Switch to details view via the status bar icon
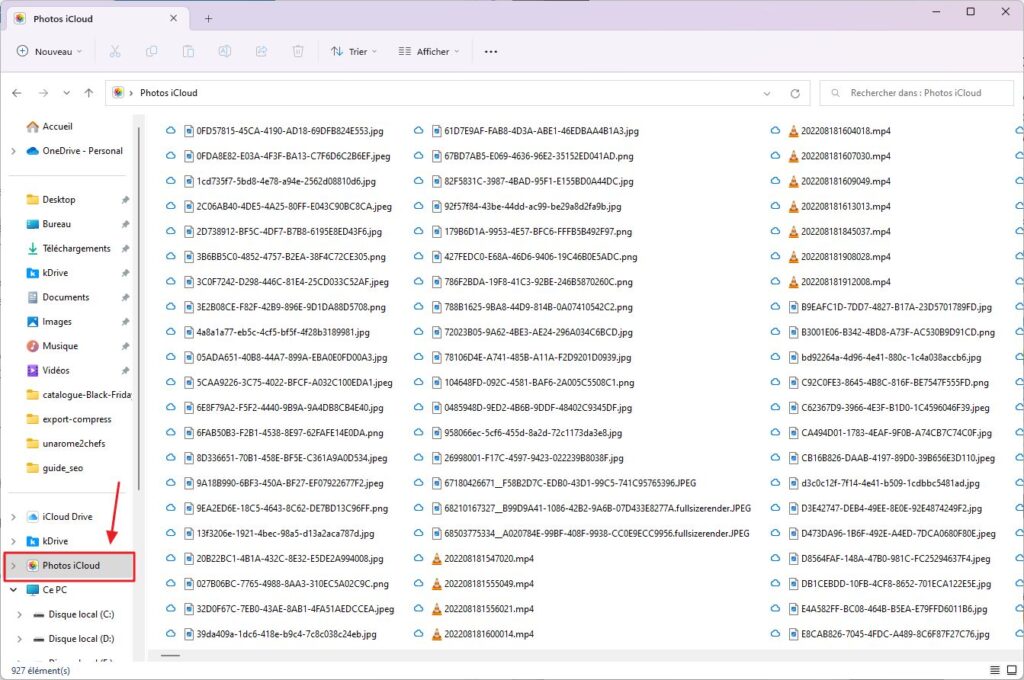The width and height of the screenshot is (1024, 680). pyautogui.click(x=993, y=670)
